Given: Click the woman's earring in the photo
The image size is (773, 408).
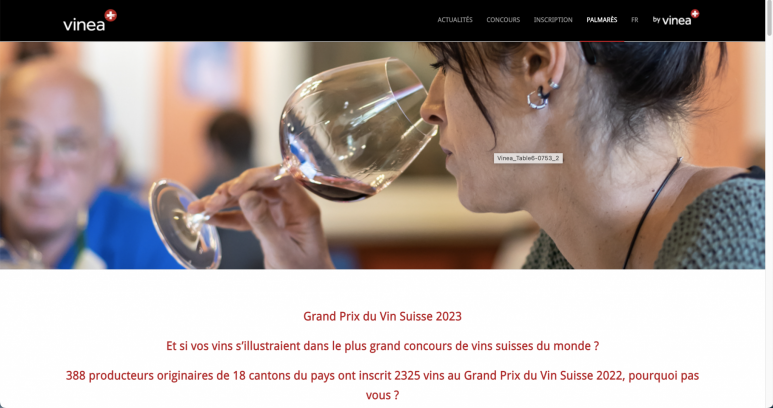Looking at the screenshot, I should point(541,95).
